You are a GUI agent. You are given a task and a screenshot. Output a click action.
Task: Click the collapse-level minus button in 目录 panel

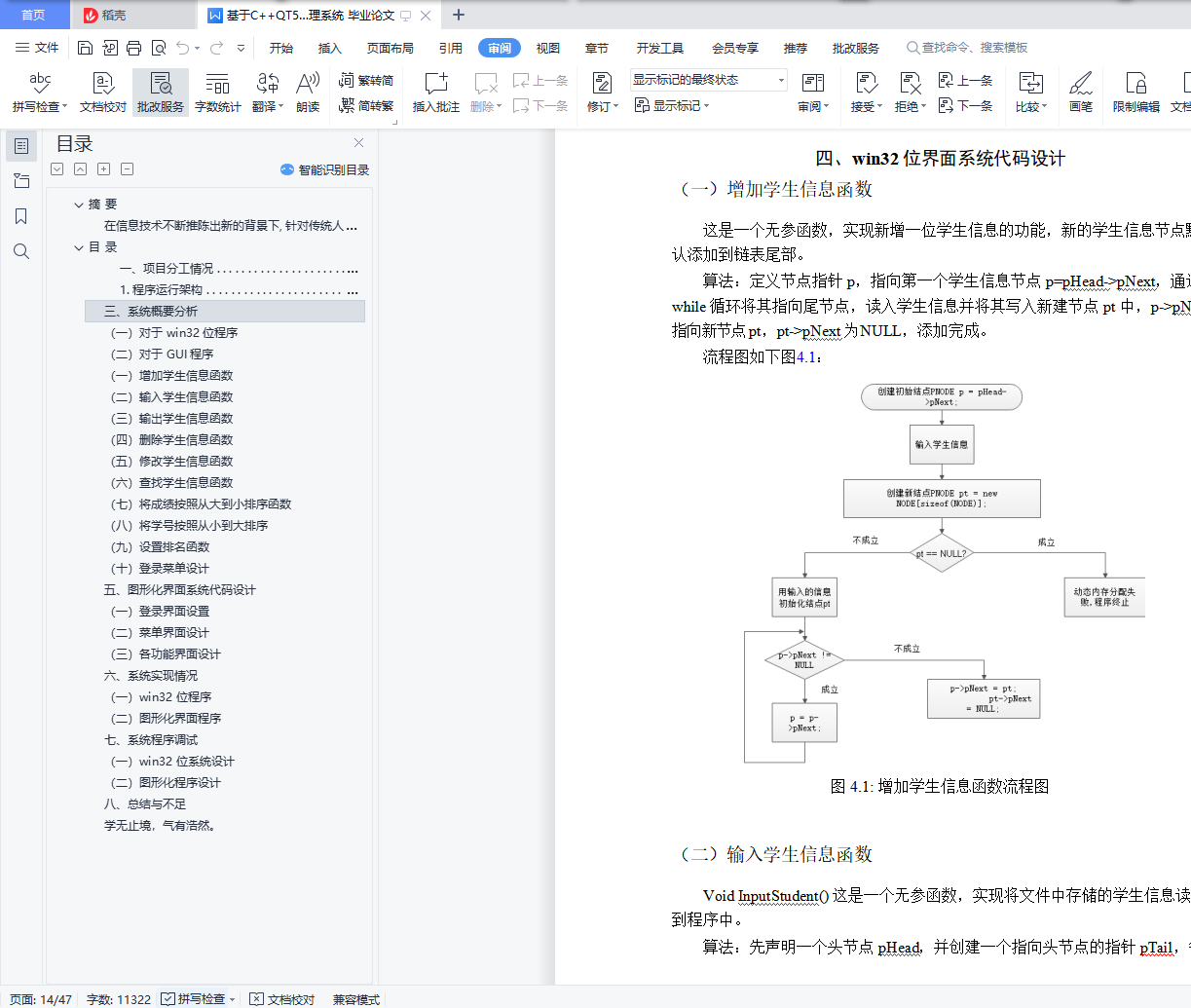coord(128,169)
